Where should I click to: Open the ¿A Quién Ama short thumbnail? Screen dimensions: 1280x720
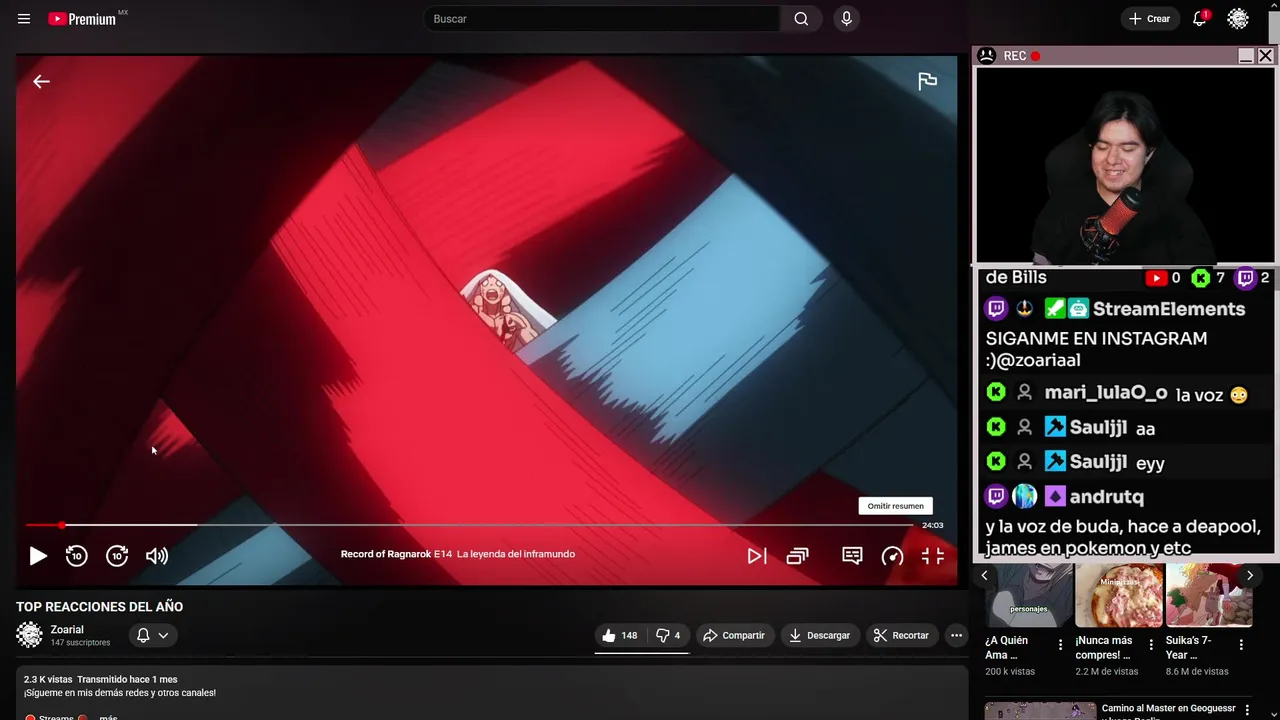pyautogui.click(x=1028, y=595)
